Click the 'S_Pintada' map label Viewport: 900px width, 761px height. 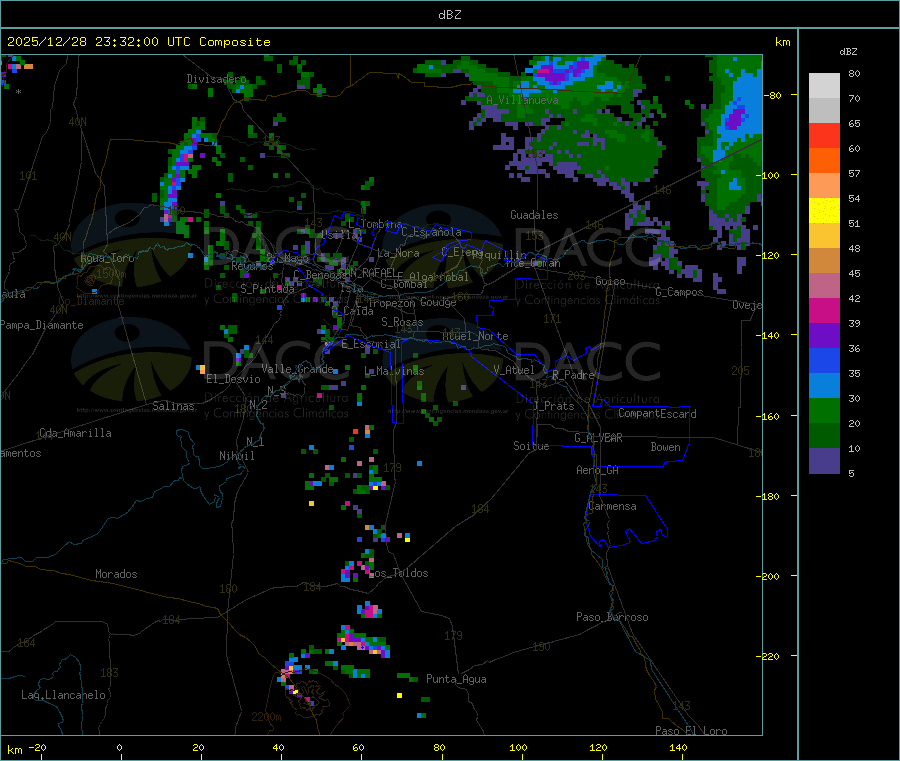coord(267,289)
